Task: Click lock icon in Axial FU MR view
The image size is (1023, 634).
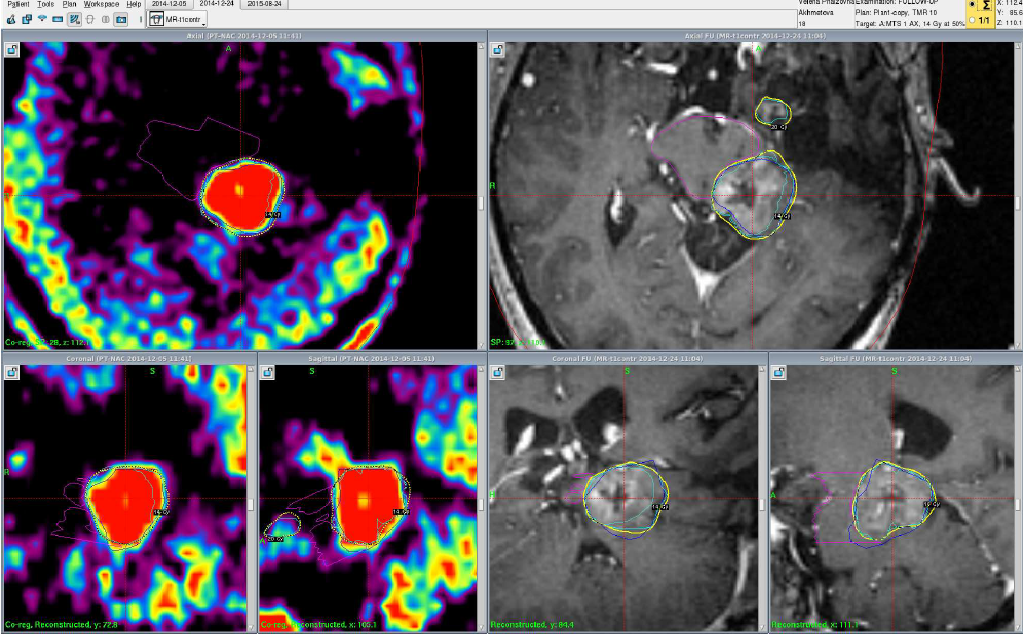Action: [498, 50]
